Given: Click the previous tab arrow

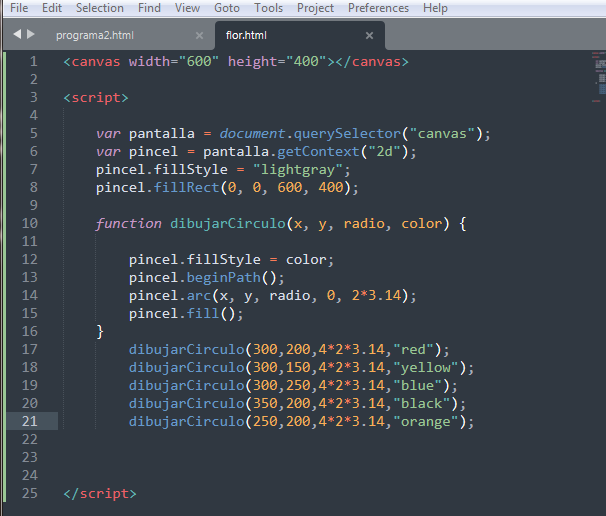Looking at the screenshot, I should pos(17,34).
